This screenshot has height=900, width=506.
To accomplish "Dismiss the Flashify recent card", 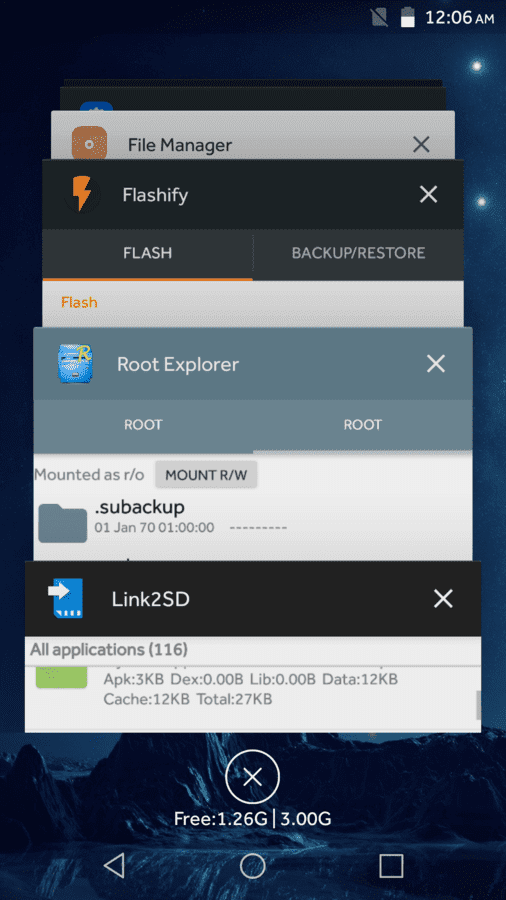I will [429, 195].
